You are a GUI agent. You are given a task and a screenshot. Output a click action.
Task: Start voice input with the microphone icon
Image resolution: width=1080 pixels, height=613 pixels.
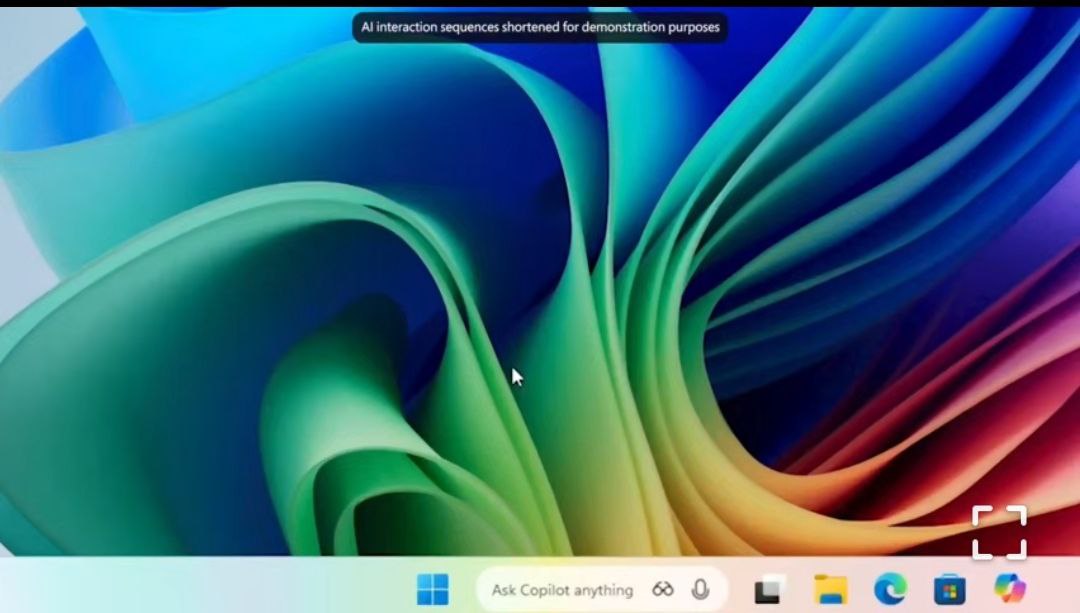(x=700, y=590)
